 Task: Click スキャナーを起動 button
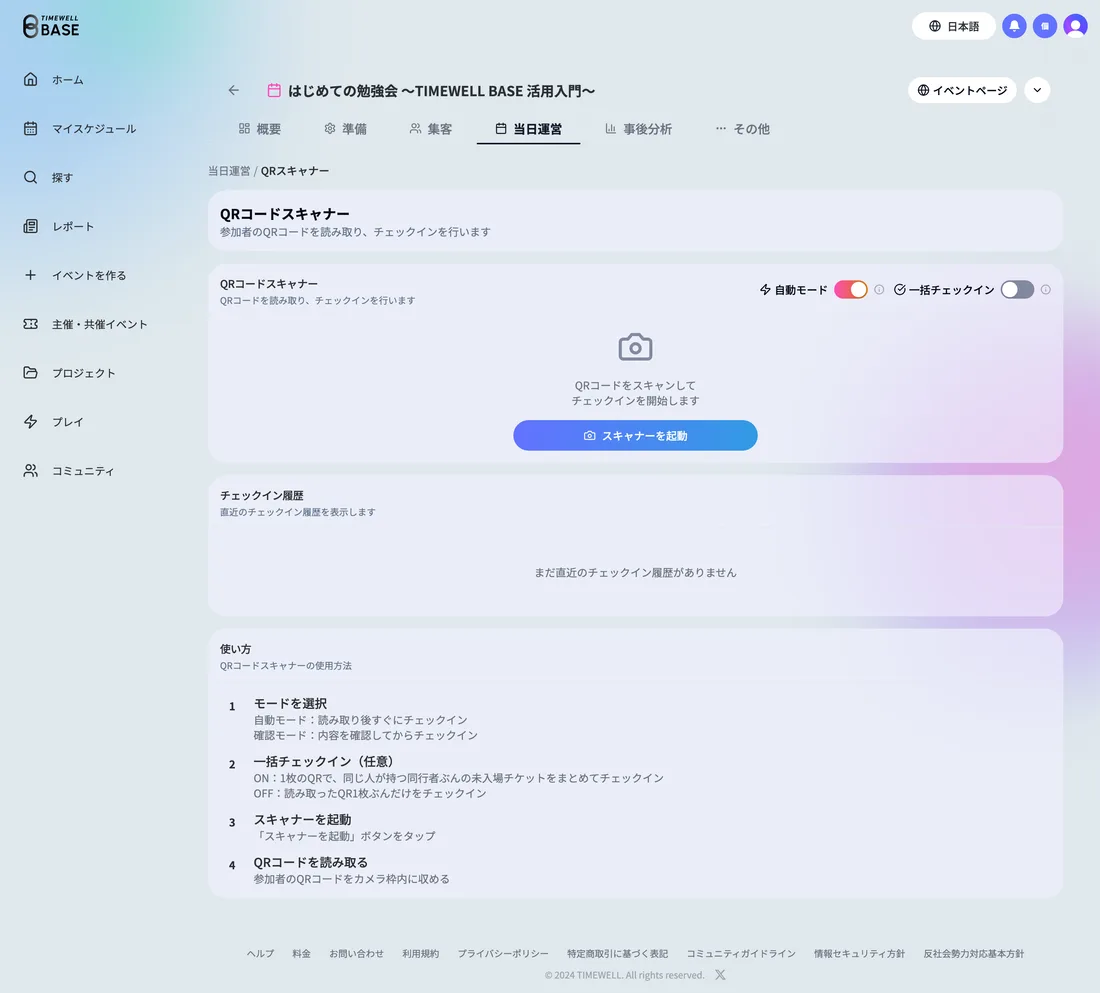tap(635, 435)
